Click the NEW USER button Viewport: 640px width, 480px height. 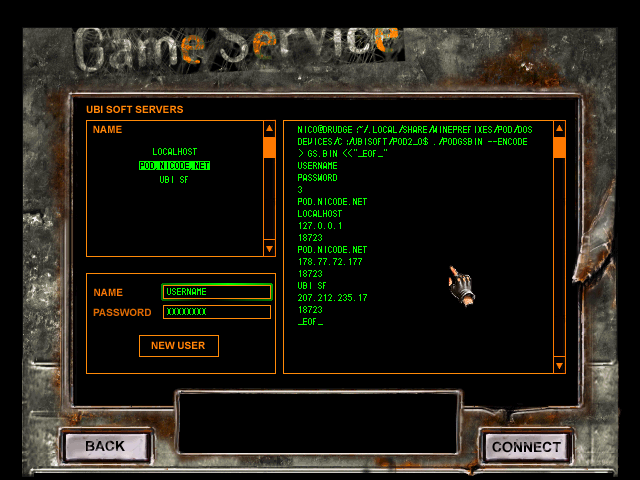point(179,346)
